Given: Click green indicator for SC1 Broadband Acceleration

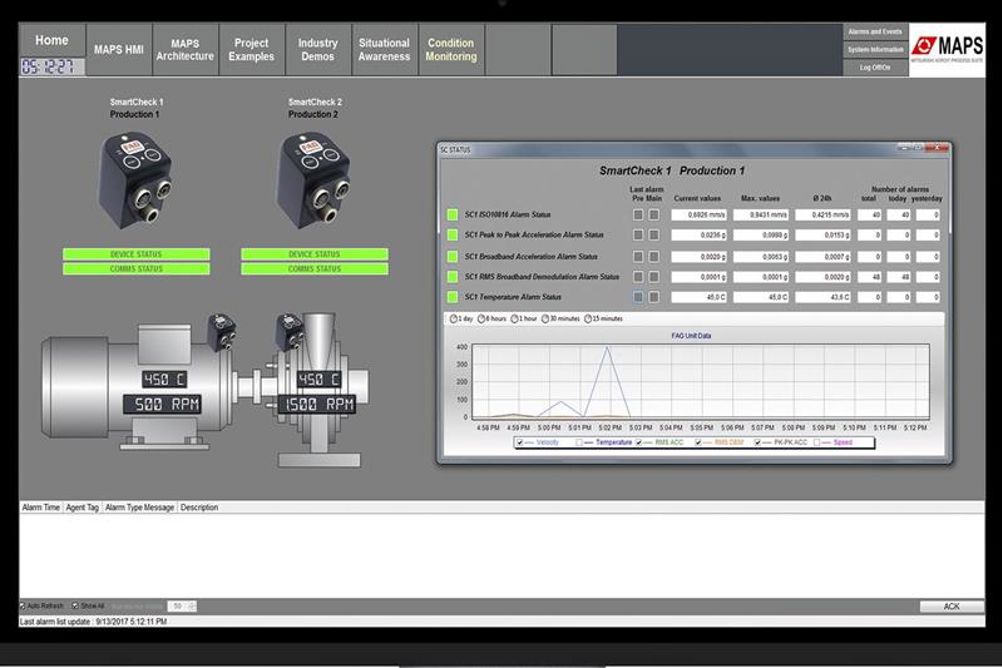Looking at the screenshot, I should click(x=452, y=256).
